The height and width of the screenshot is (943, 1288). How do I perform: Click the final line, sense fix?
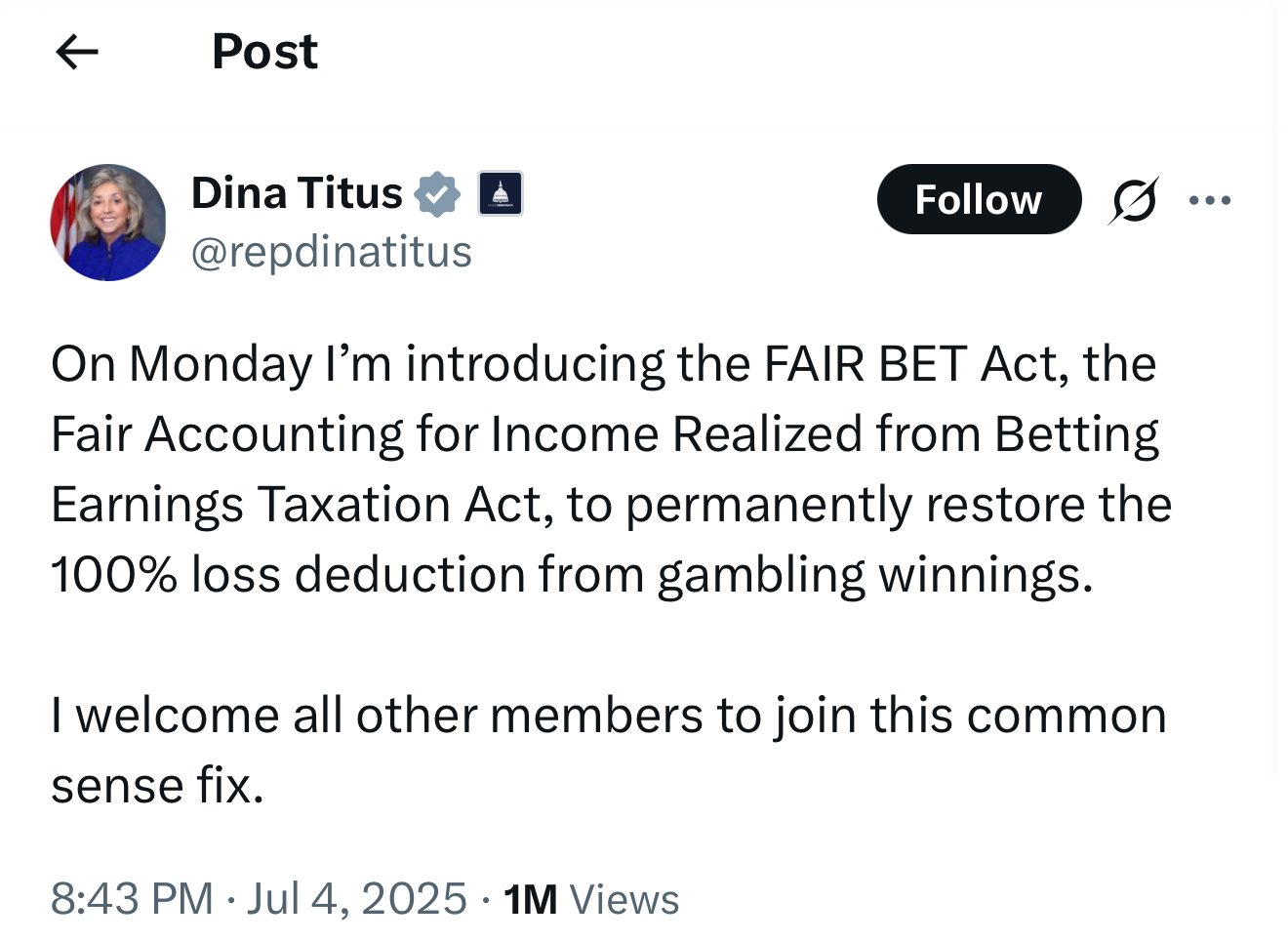click(x=158, y=786)
